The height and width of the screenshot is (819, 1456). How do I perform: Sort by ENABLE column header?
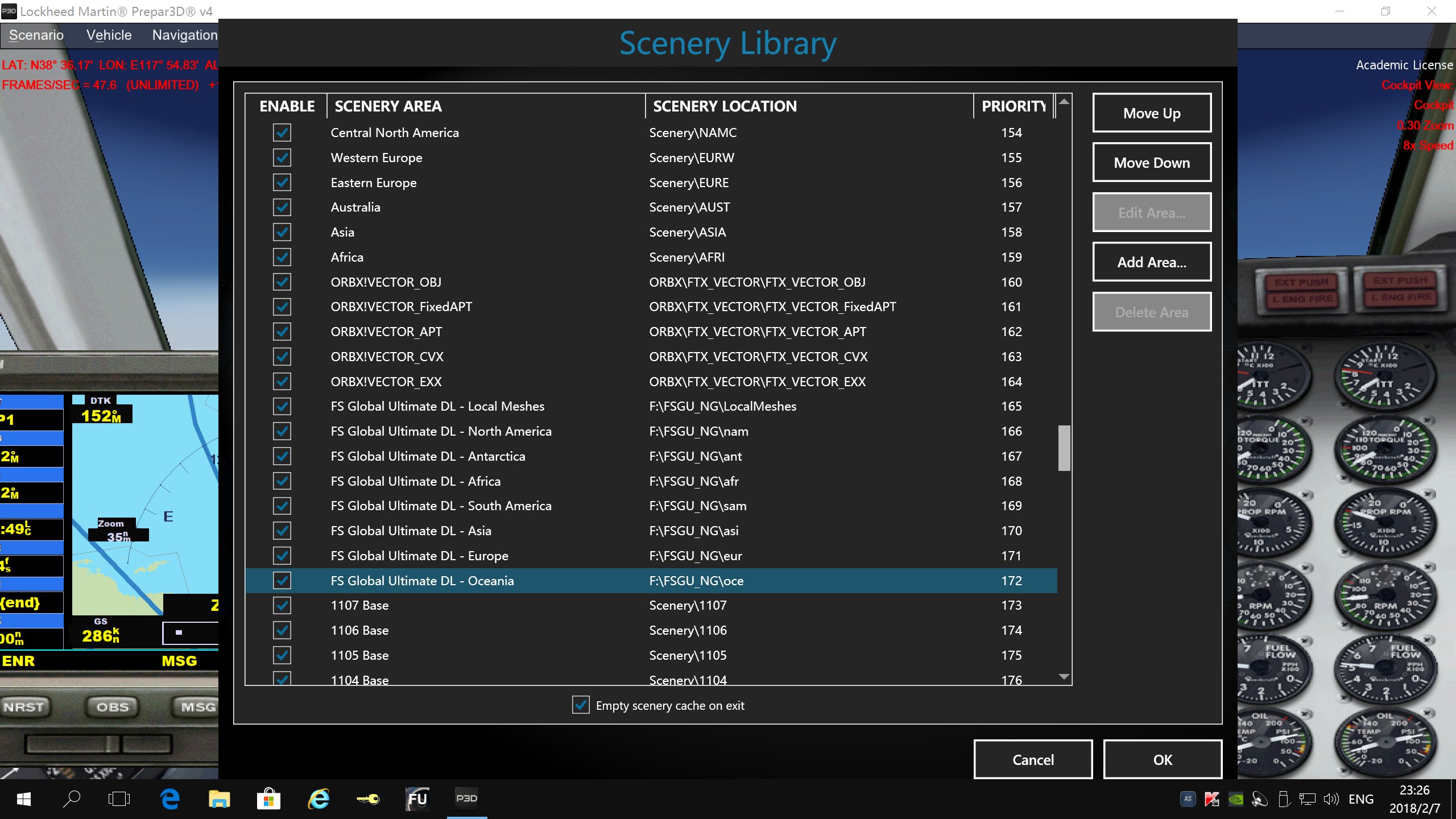(287, 106)
